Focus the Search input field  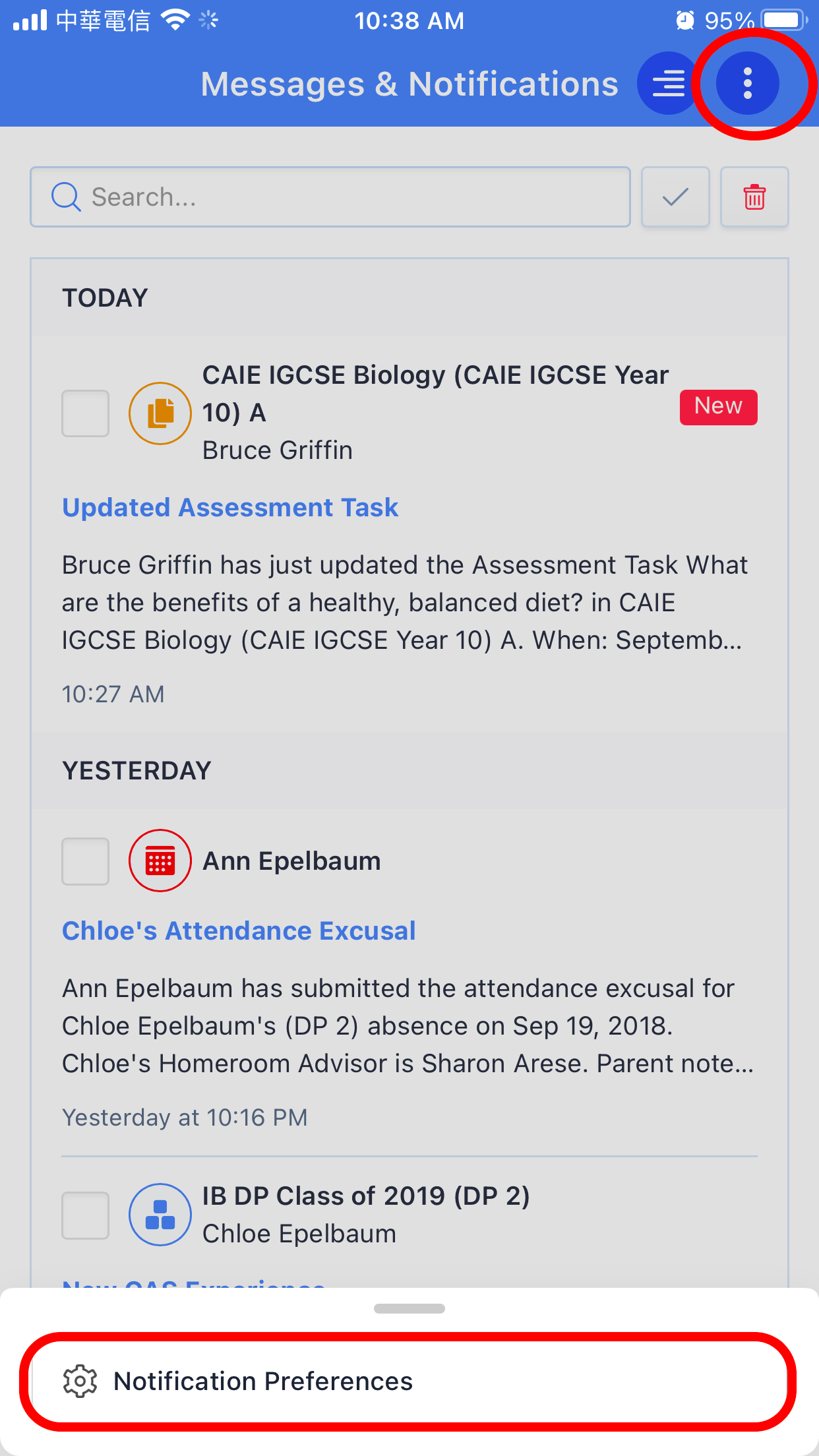(330, 197)
